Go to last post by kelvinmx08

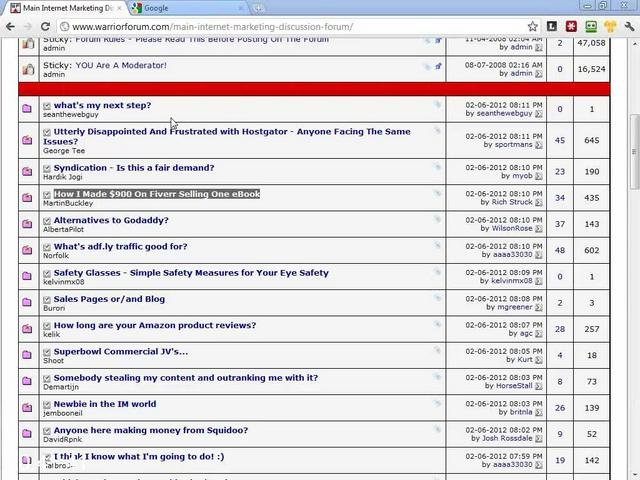(x=539, y=281)
